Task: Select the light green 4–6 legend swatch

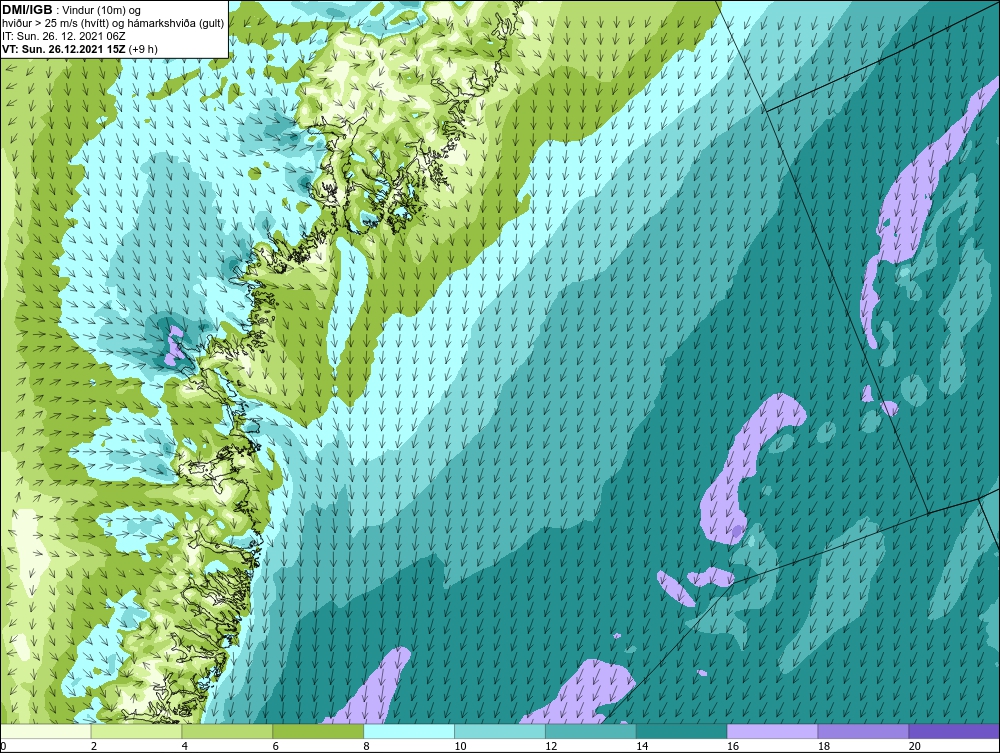Action: tap(227, 731)
